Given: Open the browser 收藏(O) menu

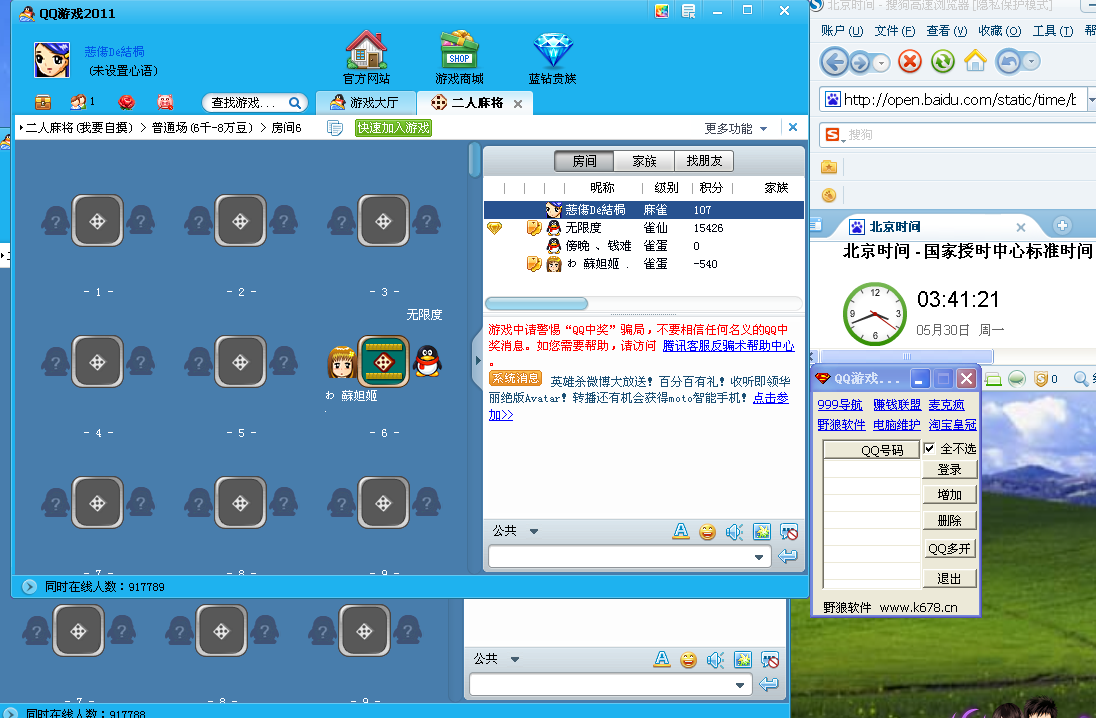Looking at the screenshot, I should click(1000, 31).
